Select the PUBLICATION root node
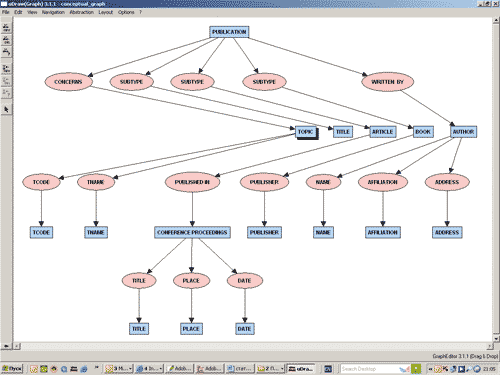500x375 pixels. coord(229,32)
